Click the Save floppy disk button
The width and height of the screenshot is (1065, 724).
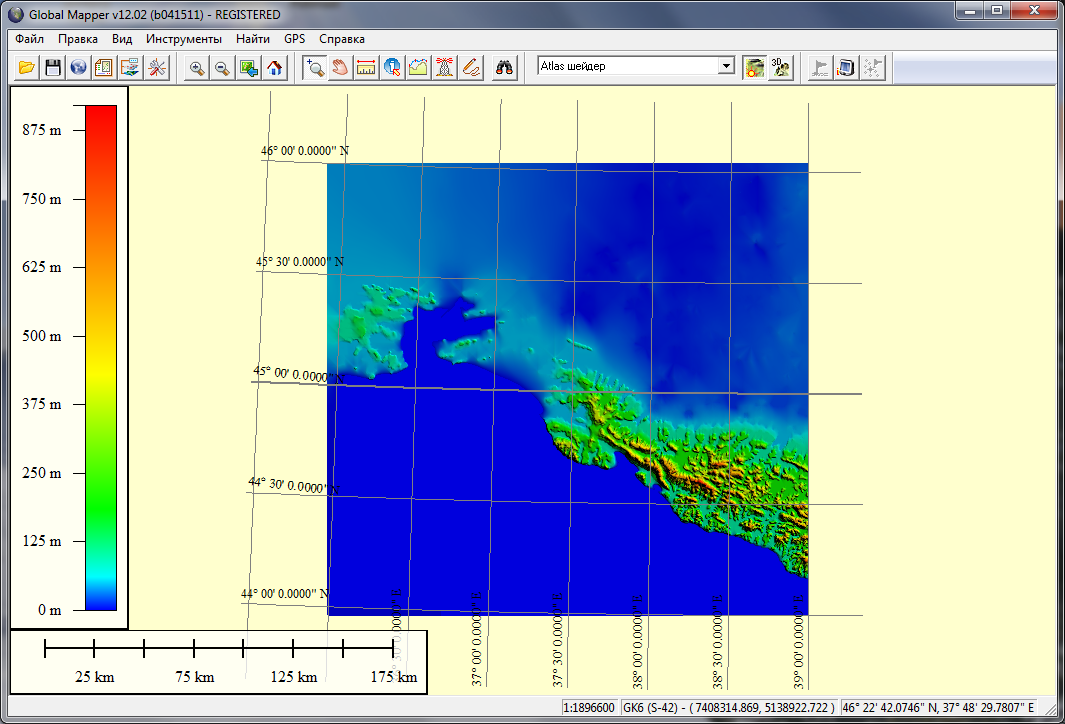coord(53,68)
